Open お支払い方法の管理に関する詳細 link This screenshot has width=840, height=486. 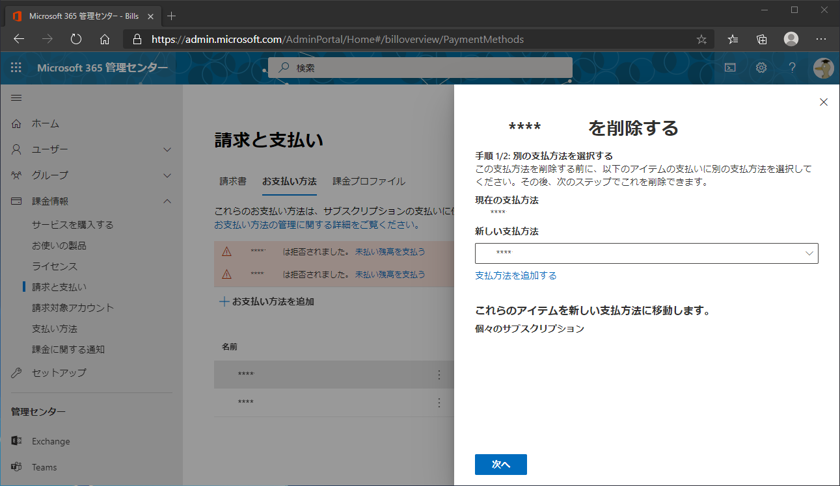click(x=317, y=225)
